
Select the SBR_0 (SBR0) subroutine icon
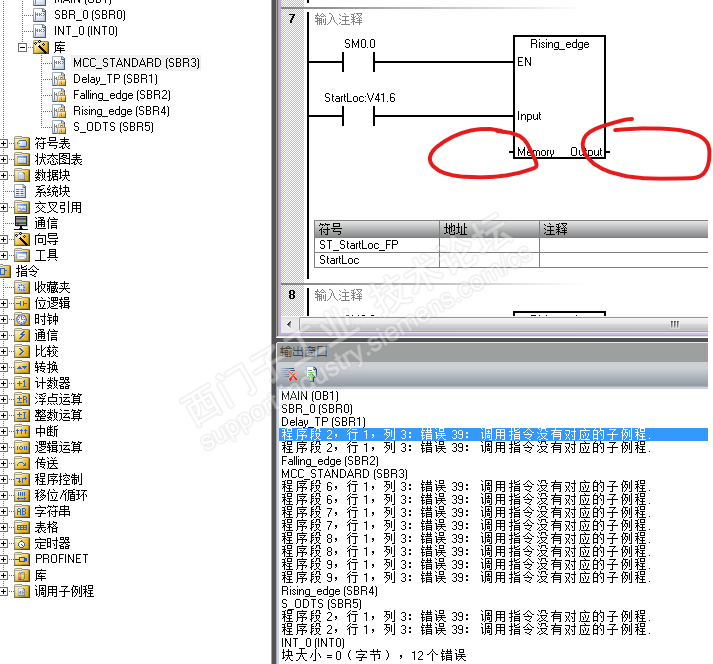[40, 15]
